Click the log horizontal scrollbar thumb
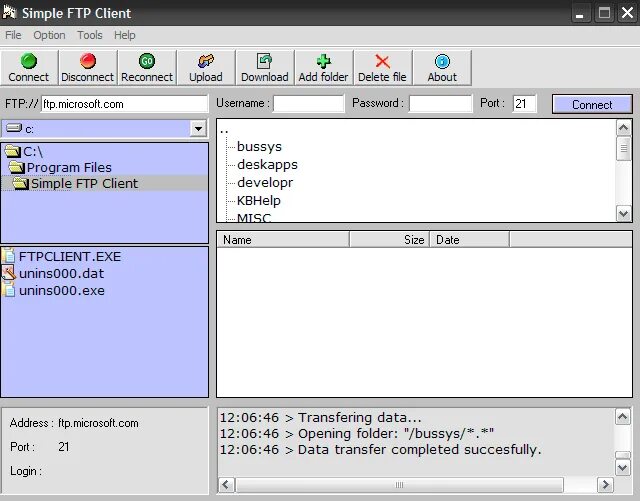Viewport: 640px width, 501px height. [399, 485]
